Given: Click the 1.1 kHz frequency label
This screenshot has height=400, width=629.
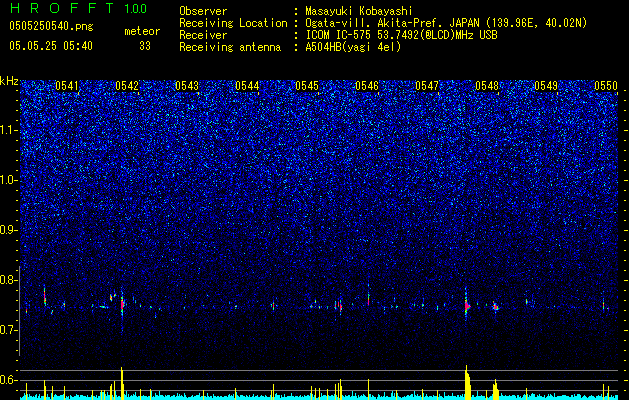Looking at the screenshot, I should tap(8, 130).
